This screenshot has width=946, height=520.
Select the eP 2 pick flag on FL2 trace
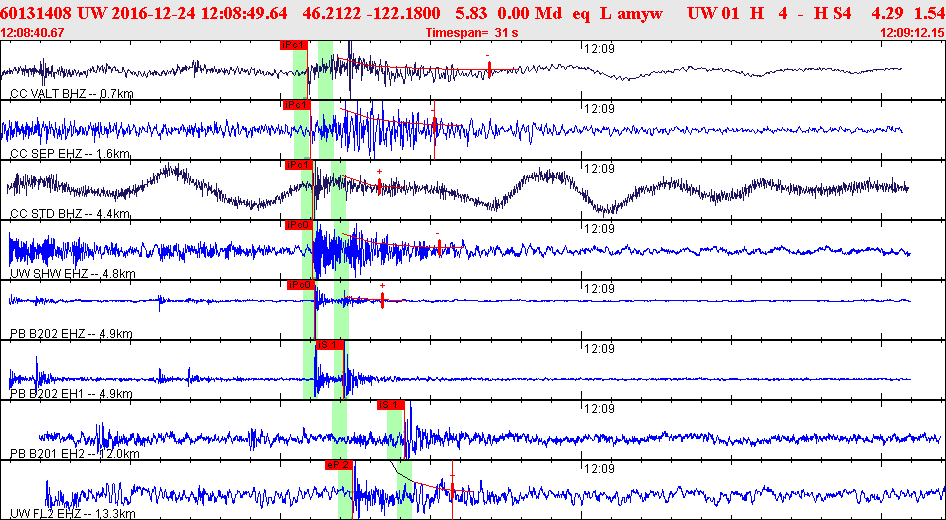[338, 465]
